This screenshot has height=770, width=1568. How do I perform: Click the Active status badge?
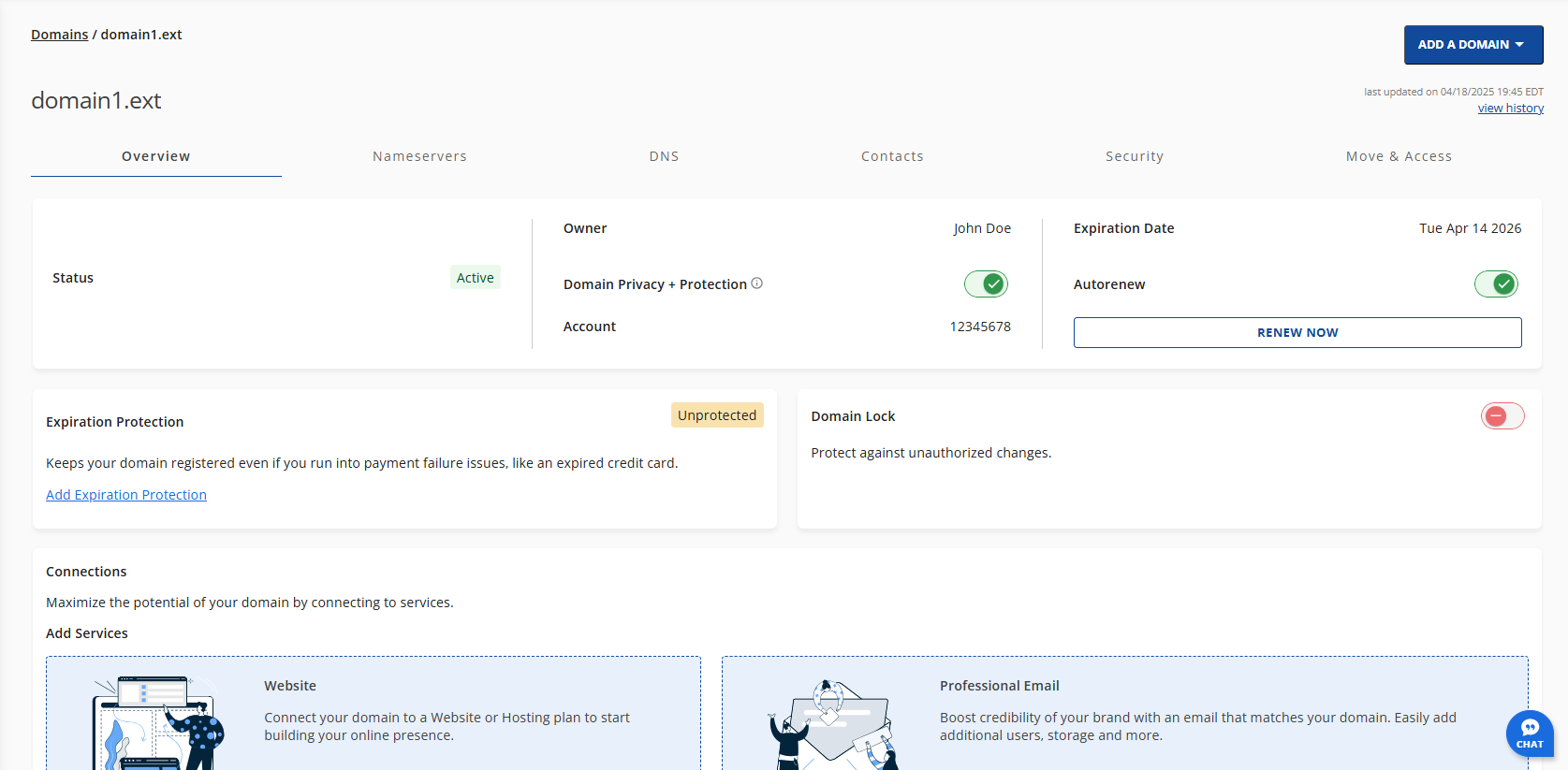(476, 277)
